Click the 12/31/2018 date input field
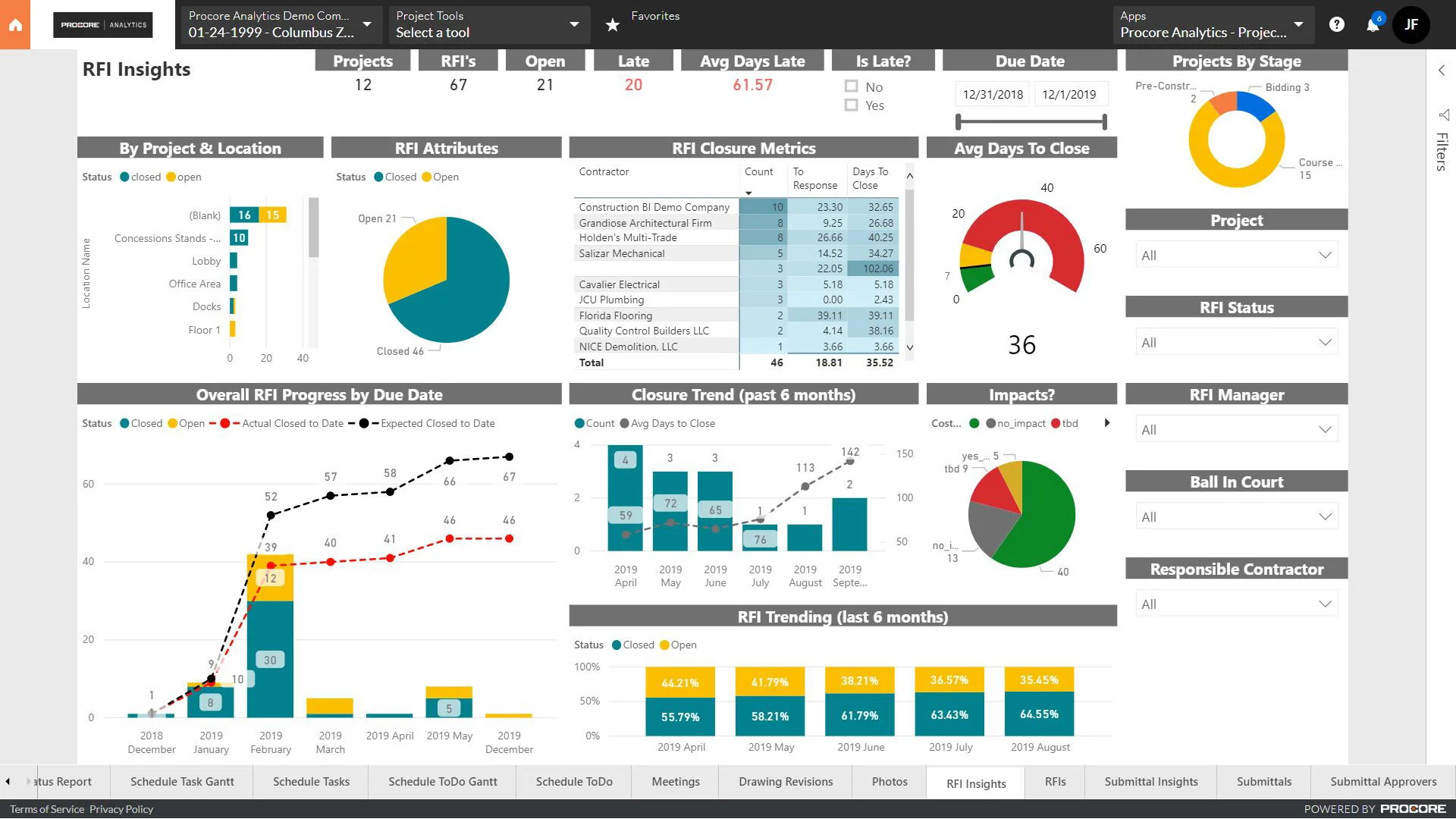 pyautogui.click(x=991, y=94)
